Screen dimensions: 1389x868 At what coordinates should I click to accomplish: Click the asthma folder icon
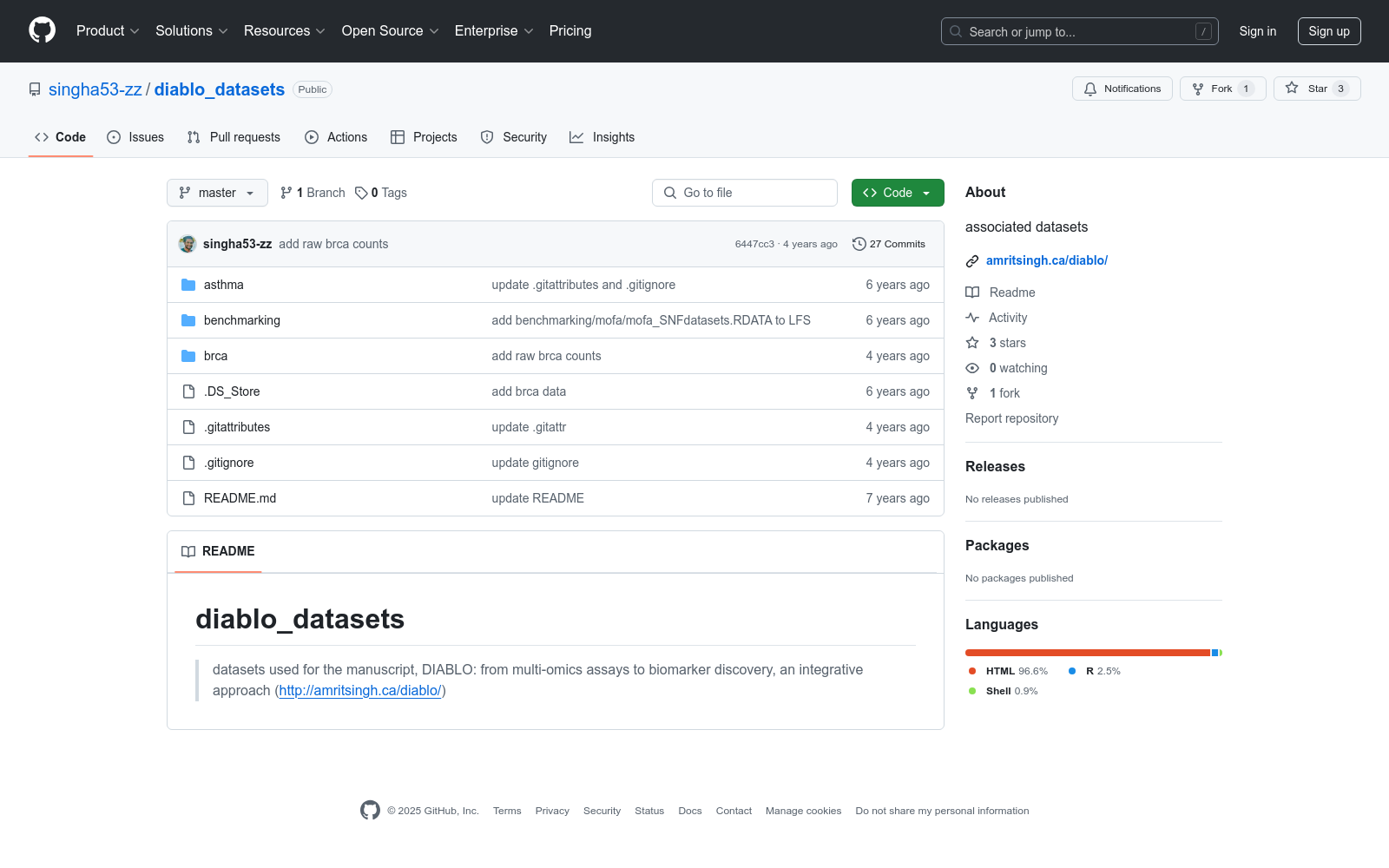[x=188, y=285]
